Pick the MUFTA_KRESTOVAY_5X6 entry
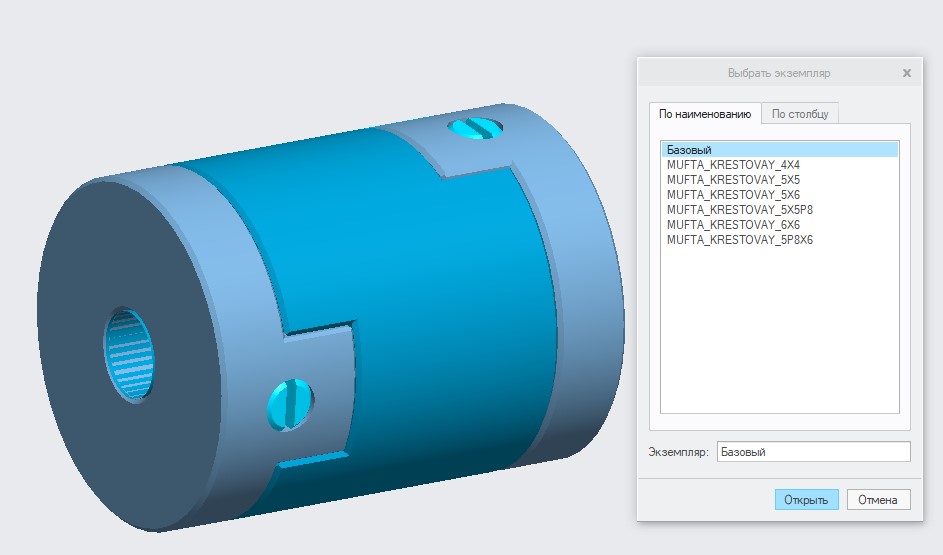The height and width of the screenshot is (555, 943). tap(779, 195)
